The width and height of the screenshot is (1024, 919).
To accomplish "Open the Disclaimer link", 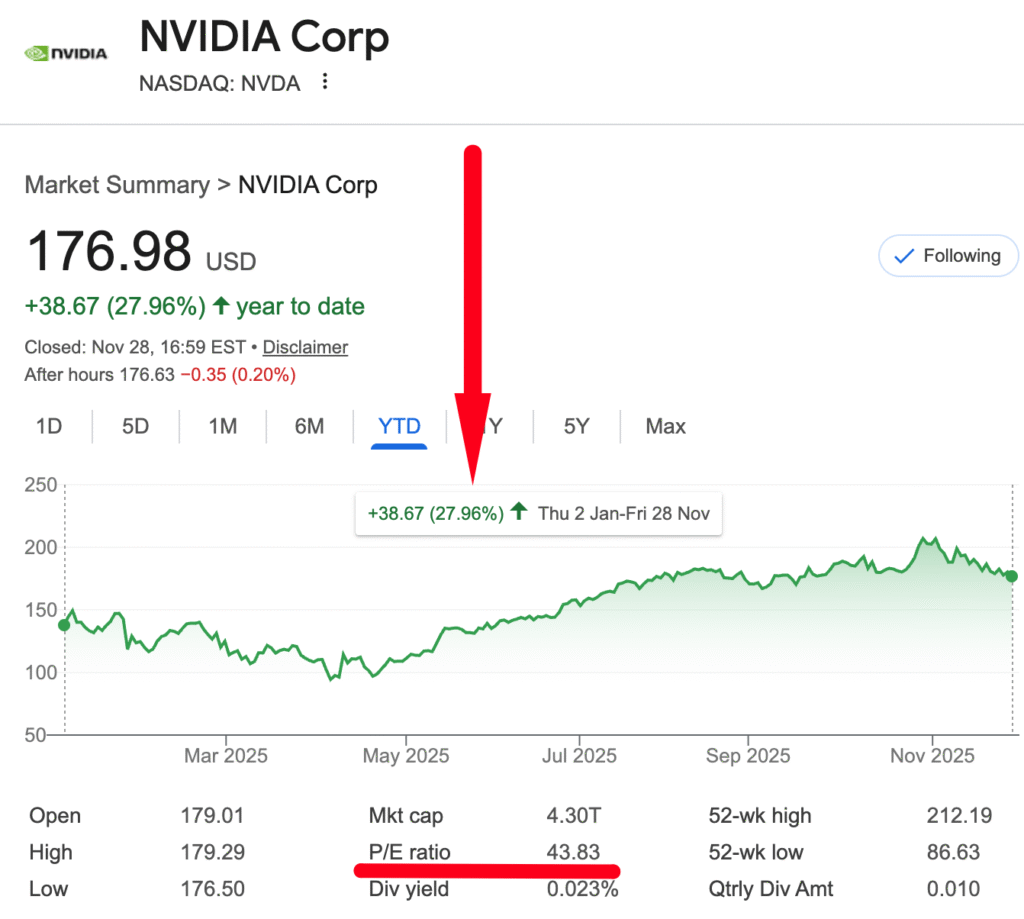I will pyautogui.click(x=305, y=347).
